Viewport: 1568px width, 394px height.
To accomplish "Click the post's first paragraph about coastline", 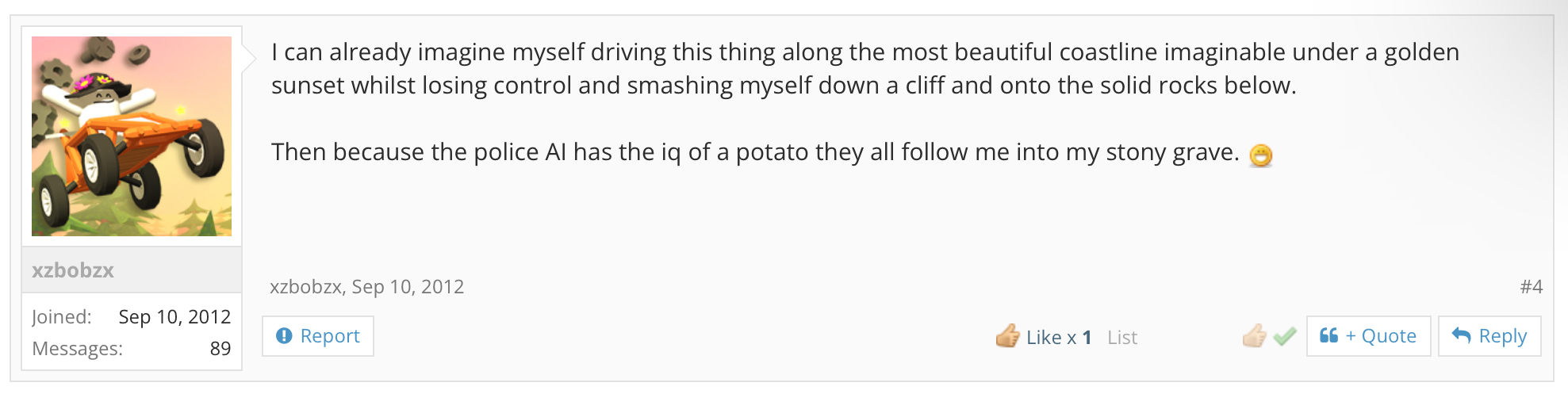I will pyautogui.click(x=865, y=68).
